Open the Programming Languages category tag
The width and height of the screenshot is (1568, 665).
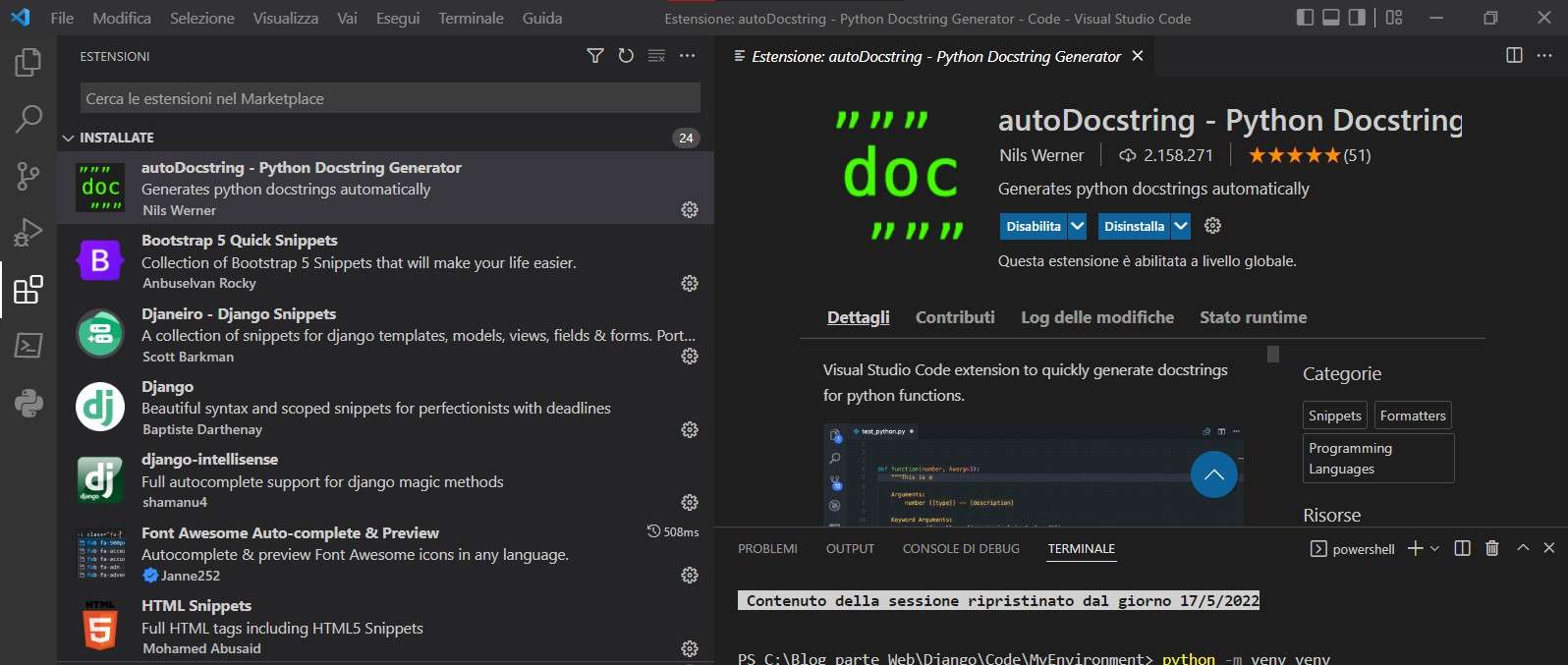coord(1378,458)
